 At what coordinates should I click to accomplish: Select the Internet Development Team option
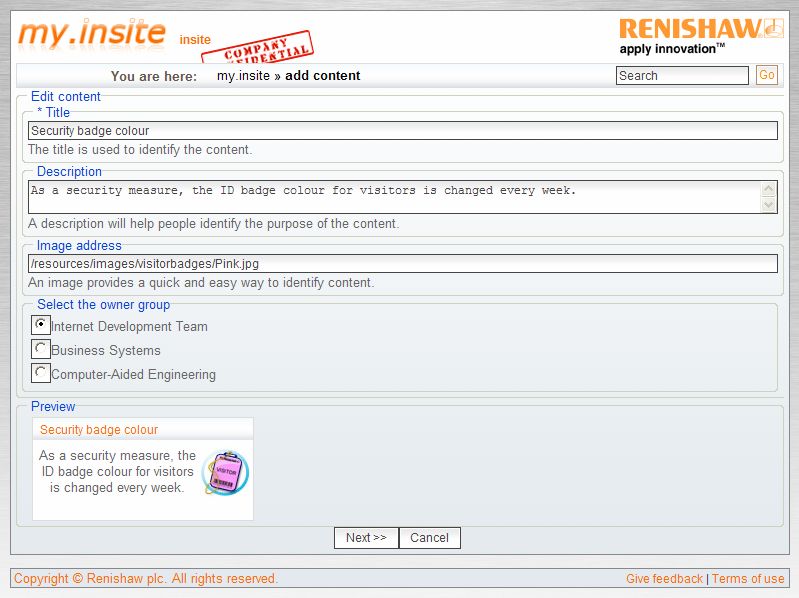pyautogui.click(x=41, y=325)
